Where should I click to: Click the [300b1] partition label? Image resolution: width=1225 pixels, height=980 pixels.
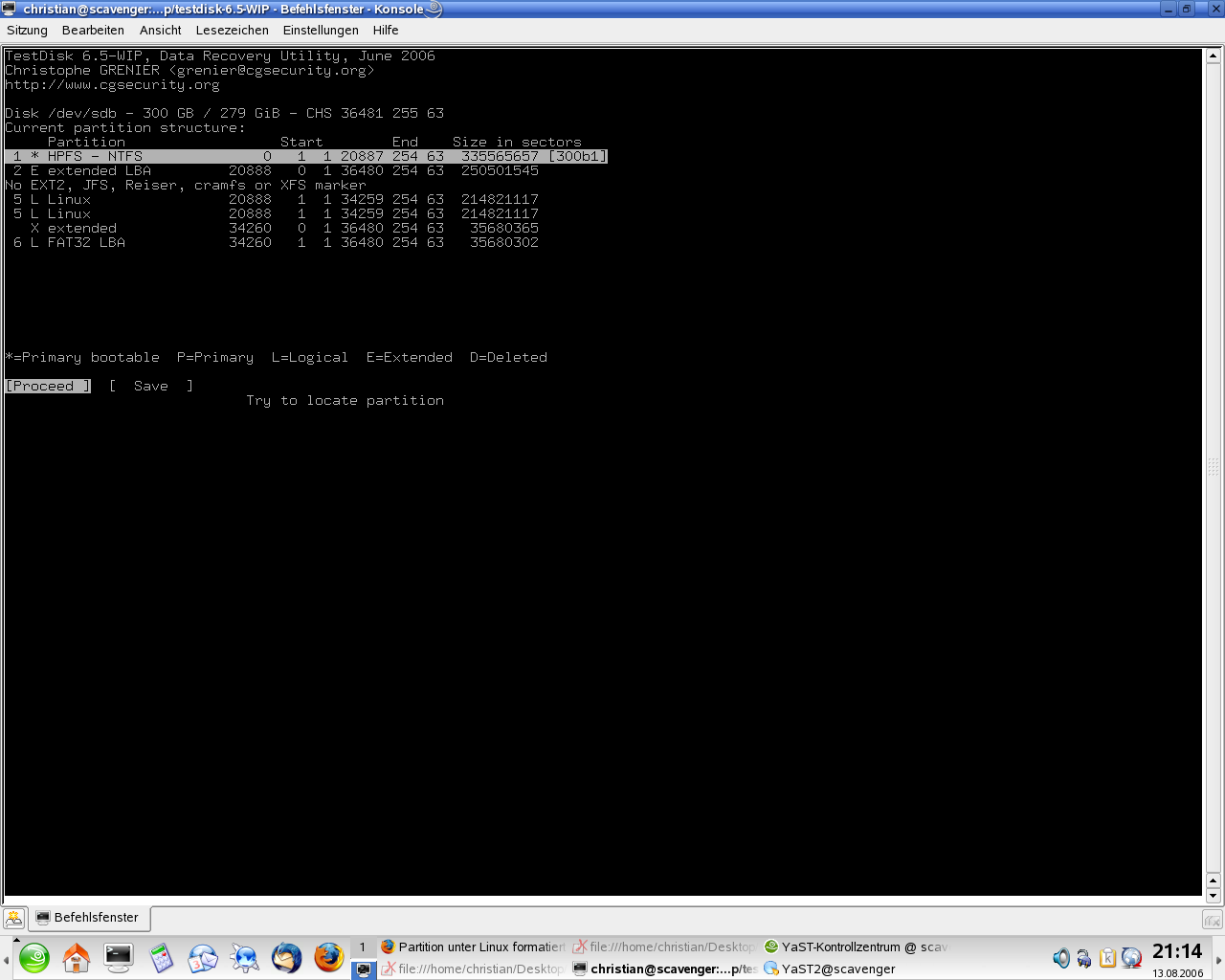578,157
